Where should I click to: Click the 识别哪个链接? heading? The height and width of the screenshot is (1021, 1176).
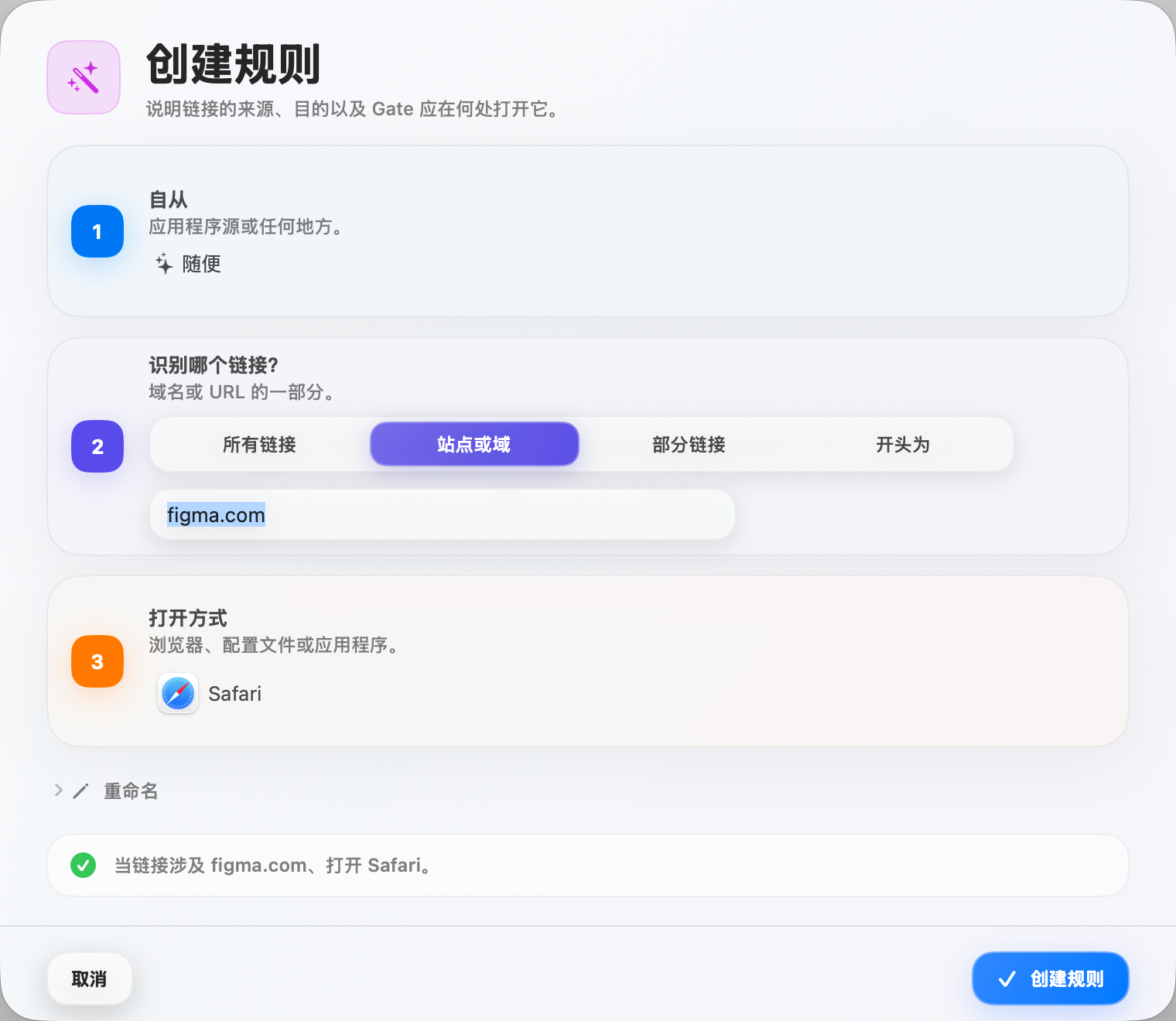[x=214, y=365]
